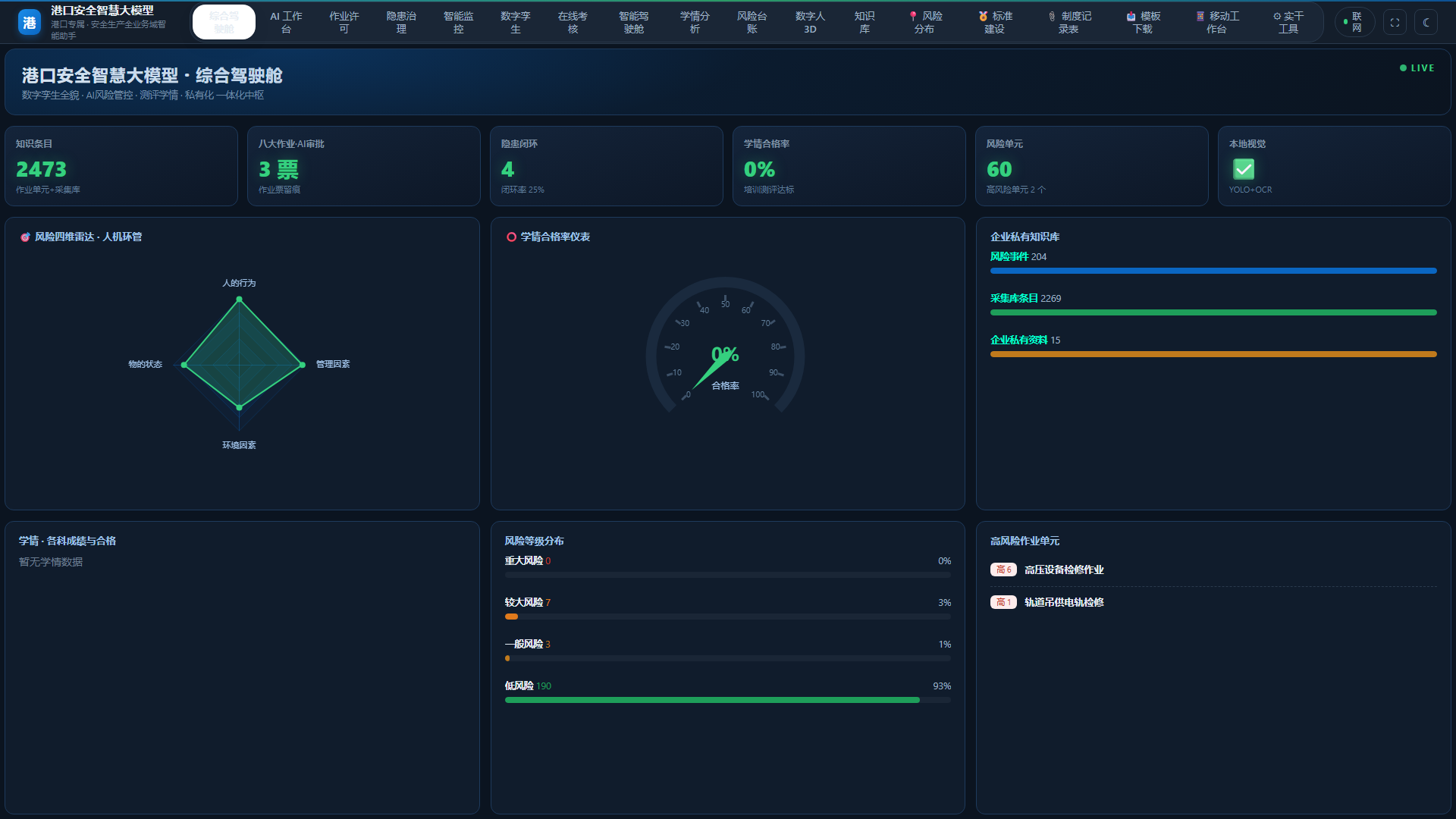Switch to 隐患治理 tab
The image size is (1456, 819).
click(401, 23)
